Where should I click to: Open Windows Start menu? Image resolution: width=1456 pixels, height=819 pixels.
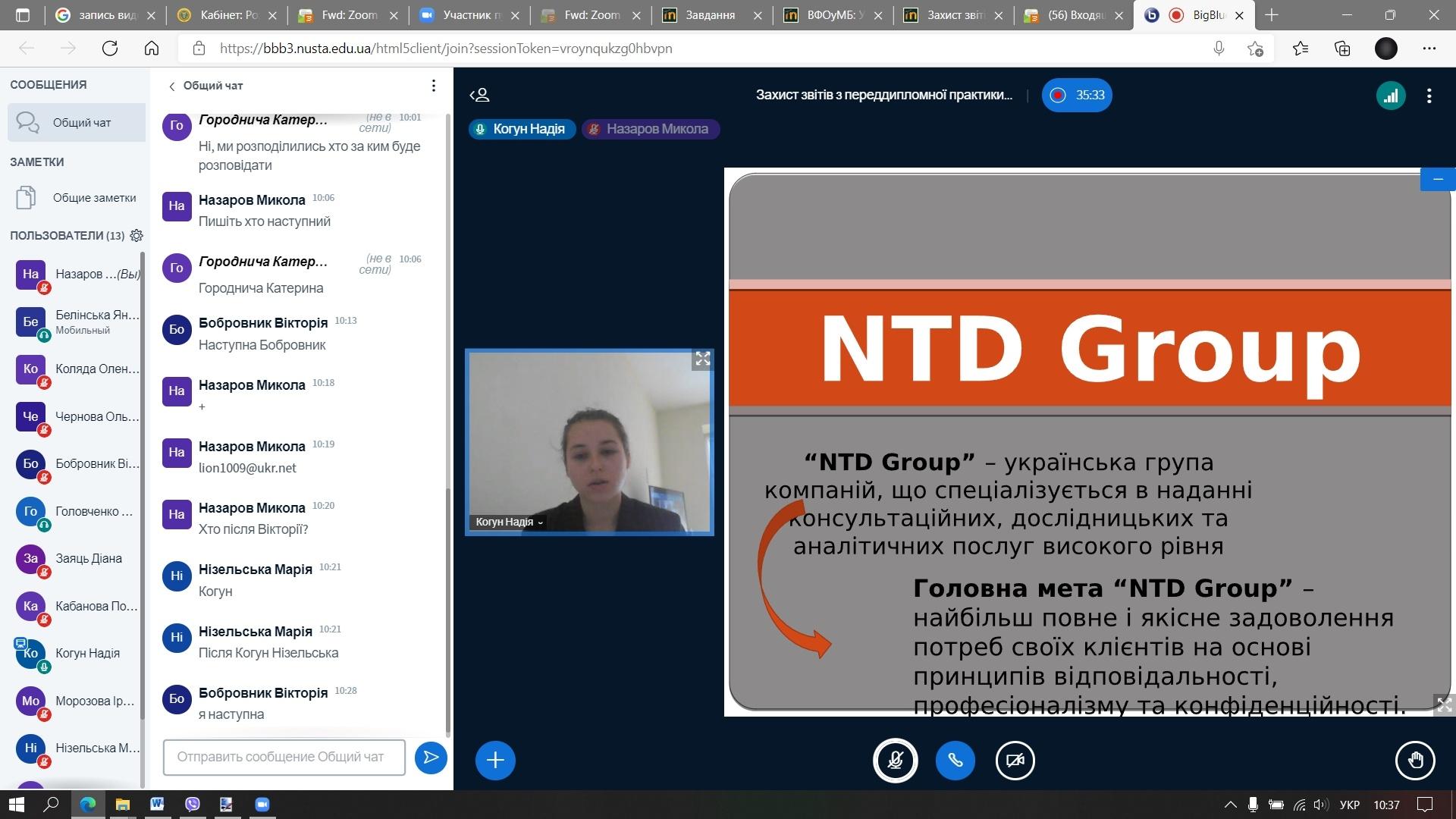point(17,805)
